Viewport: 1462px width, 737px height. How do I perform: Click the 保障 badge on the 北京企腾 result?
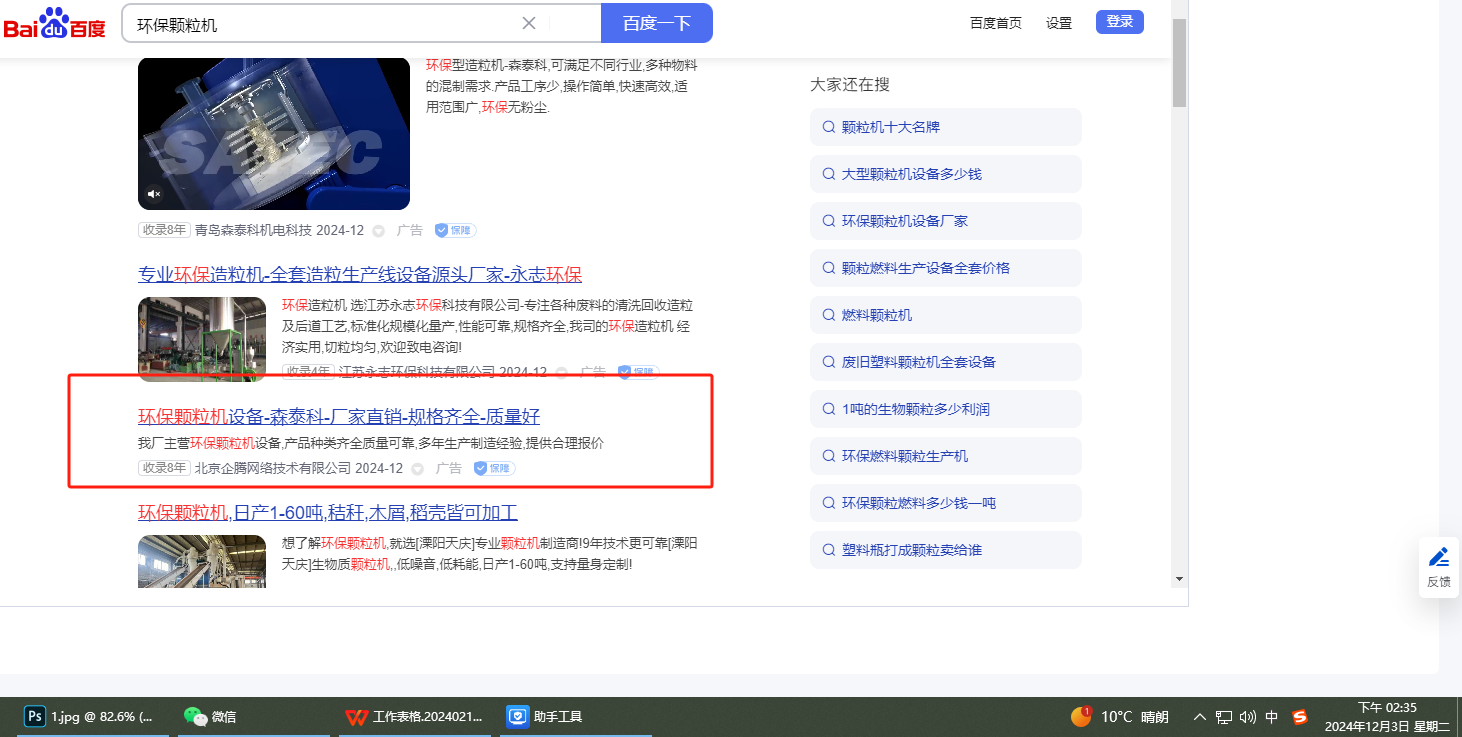pyautogui.click(x=494, y=468)
